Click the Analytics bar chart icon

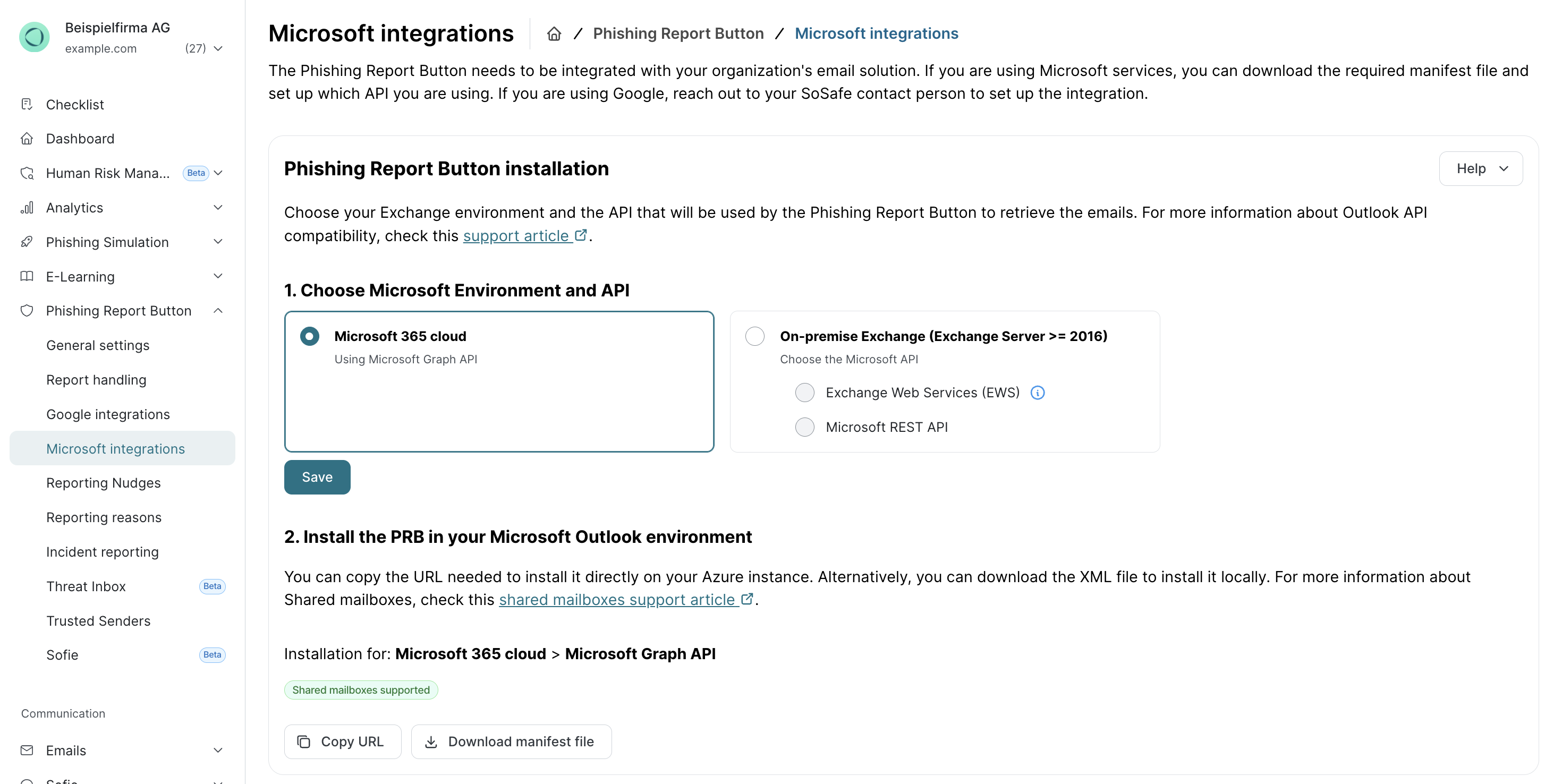[x=27, y=208]
